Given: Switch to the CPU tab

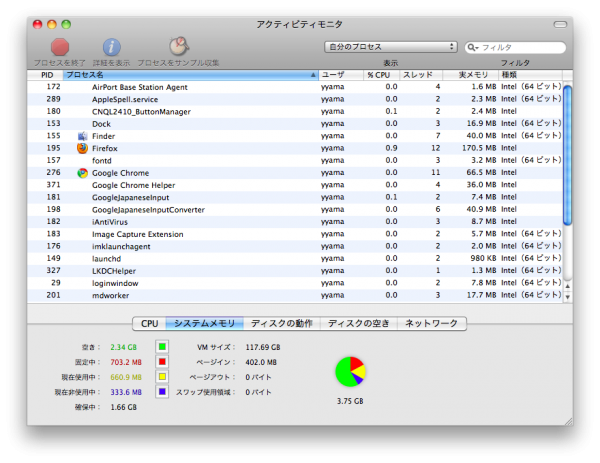Looking at the screenshot, I should click(149, 324).
